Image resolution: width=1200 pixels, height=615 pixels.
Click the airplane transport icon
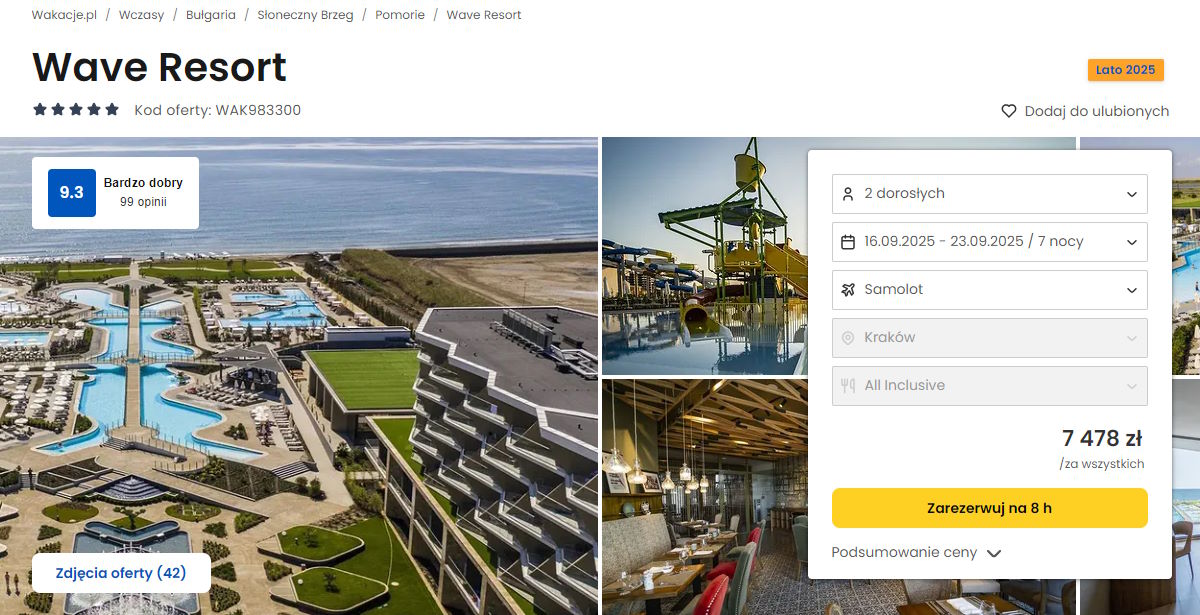coord(848,290)
